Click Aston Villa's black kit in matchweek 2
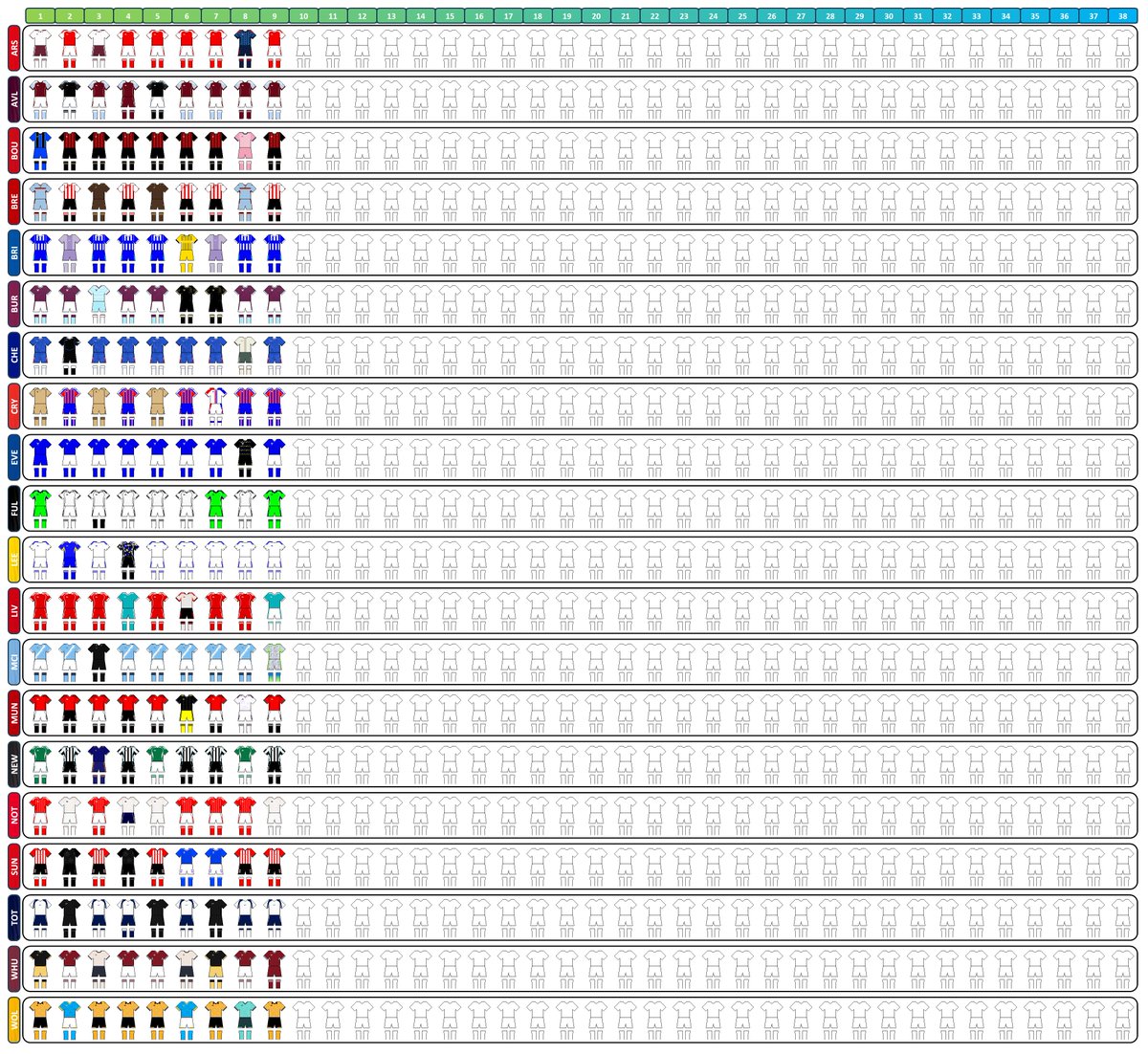 70,99
